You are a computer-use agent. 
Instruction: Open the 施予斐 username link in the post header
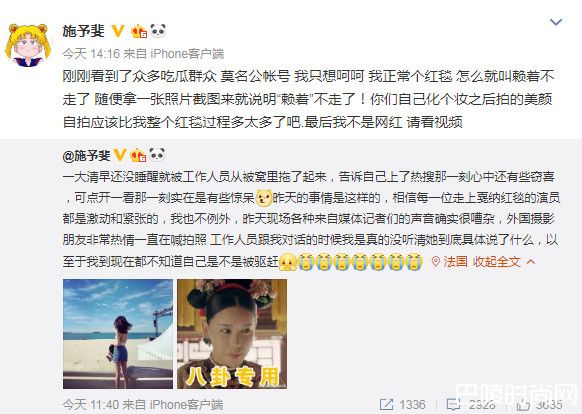84,31
